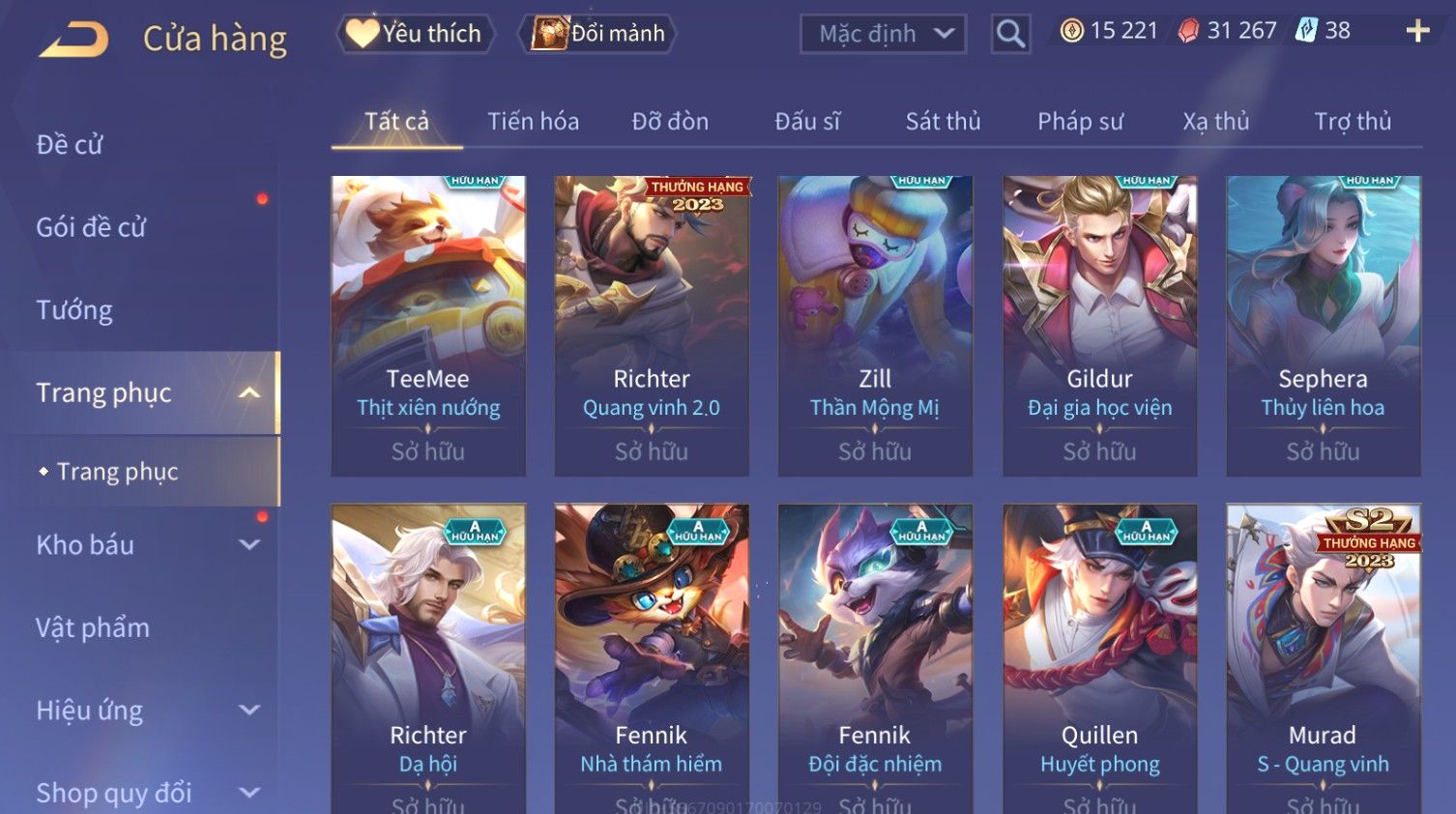The image size is (1456, 814).
Task: Expand the Hiệu ứng sidebar section
Action: pos(249,710)
